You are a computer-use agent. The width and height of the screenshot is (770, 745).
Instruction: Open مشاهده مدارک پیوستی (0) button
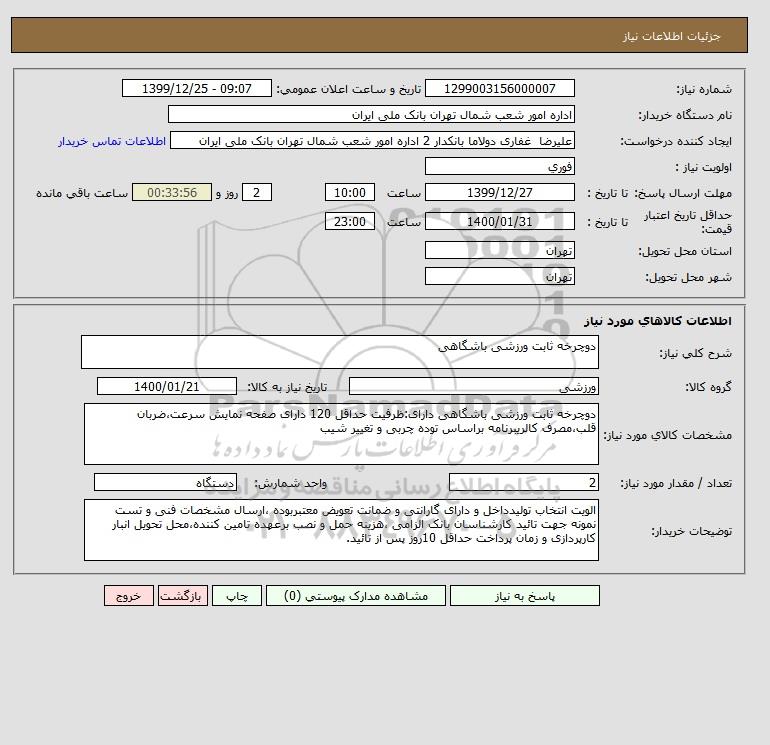point(356,596)
